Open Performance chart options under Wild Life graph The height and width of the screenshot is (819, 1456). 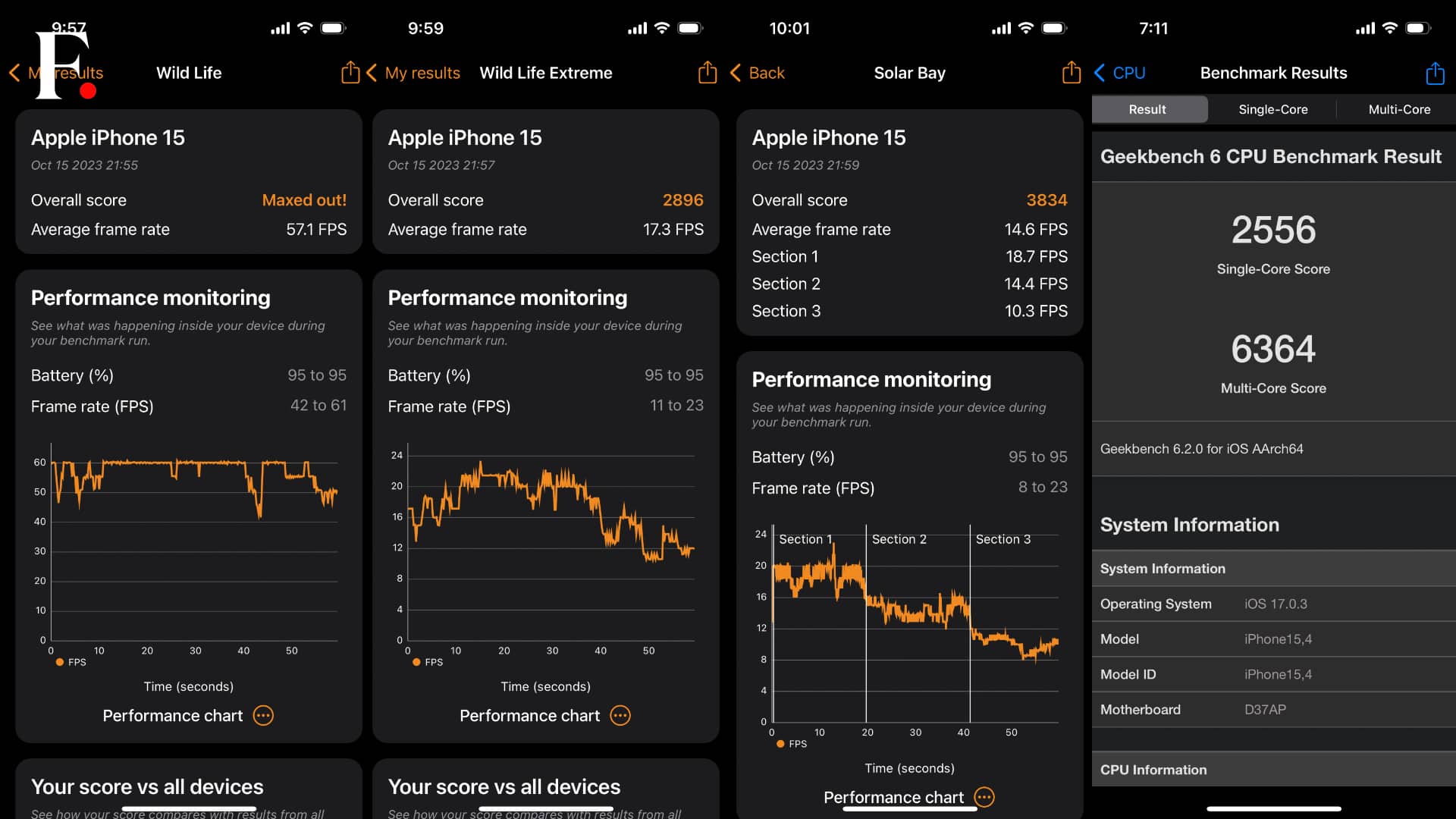click(263, 715)
